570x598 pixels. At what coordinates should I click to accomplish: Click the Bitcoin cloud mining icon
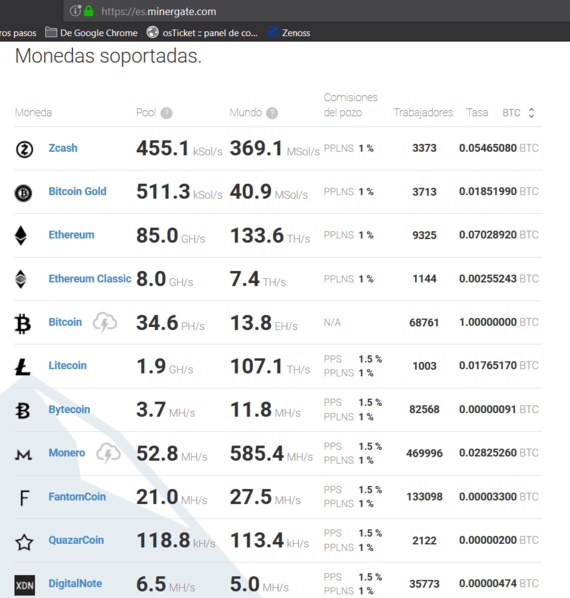tap(105, 322)
